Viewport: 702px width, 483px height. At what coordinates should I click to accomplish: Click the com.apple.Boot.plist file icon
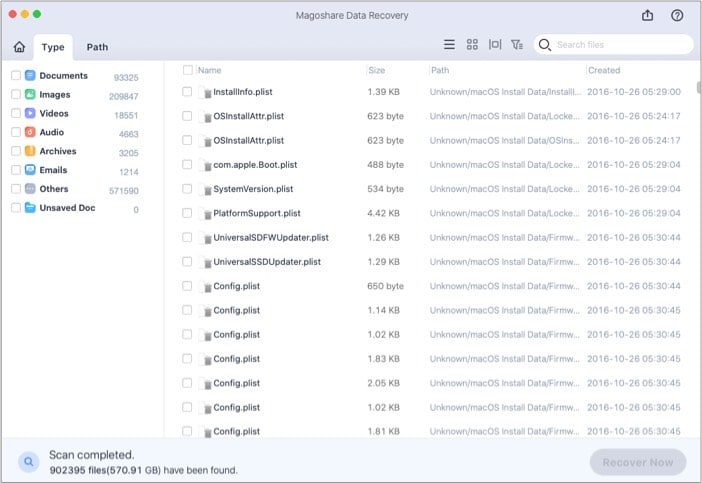(x=206, y=165)
